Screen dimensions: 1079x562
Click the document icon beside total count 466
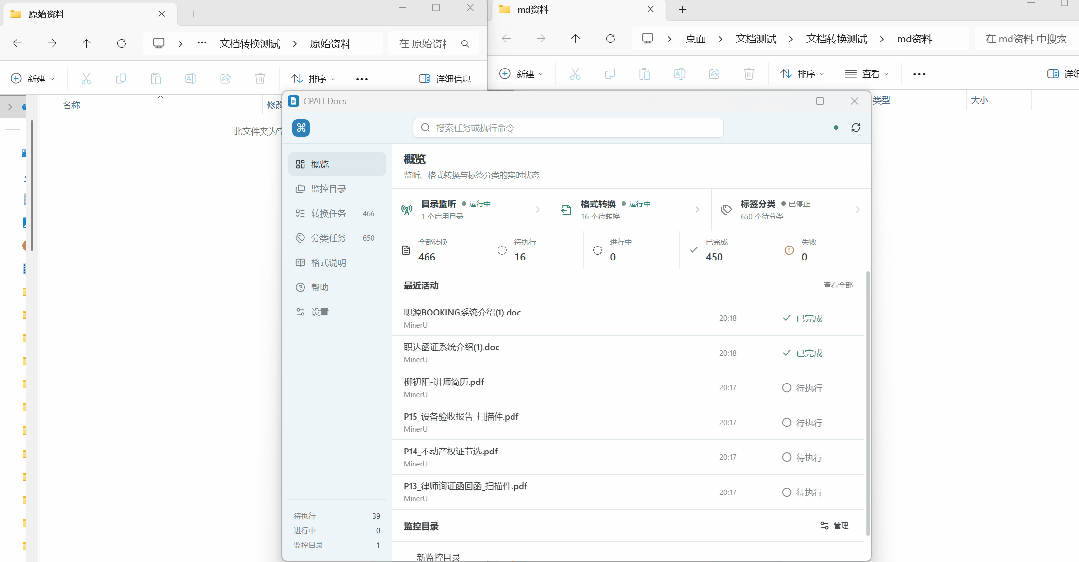point(406,250)
